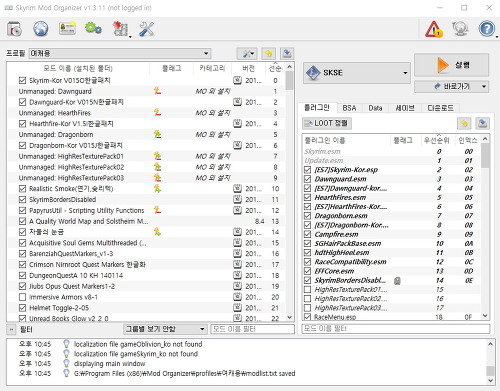Click the plugin index column header
This screenshot has width=500, height=391.
click(x=467, y=140)
